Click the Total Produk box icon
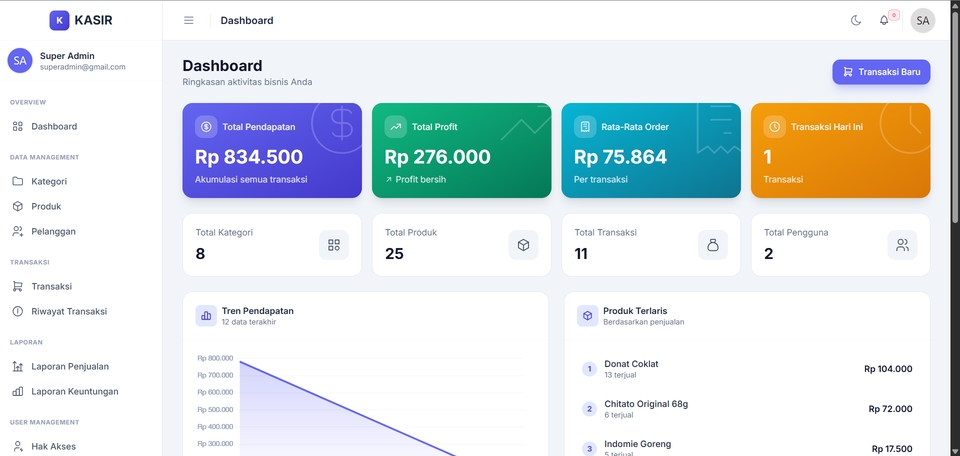 [x=523, y=245]
